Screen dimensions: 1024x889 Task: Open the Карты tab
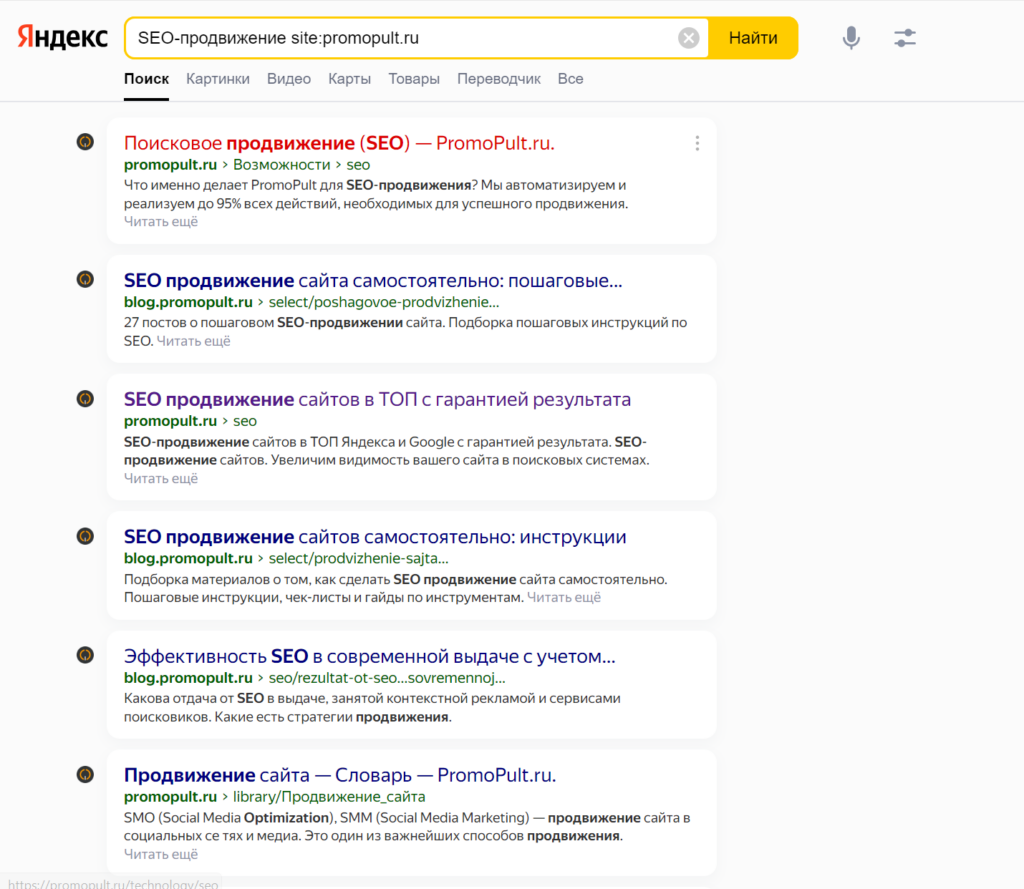coord(349,79)
